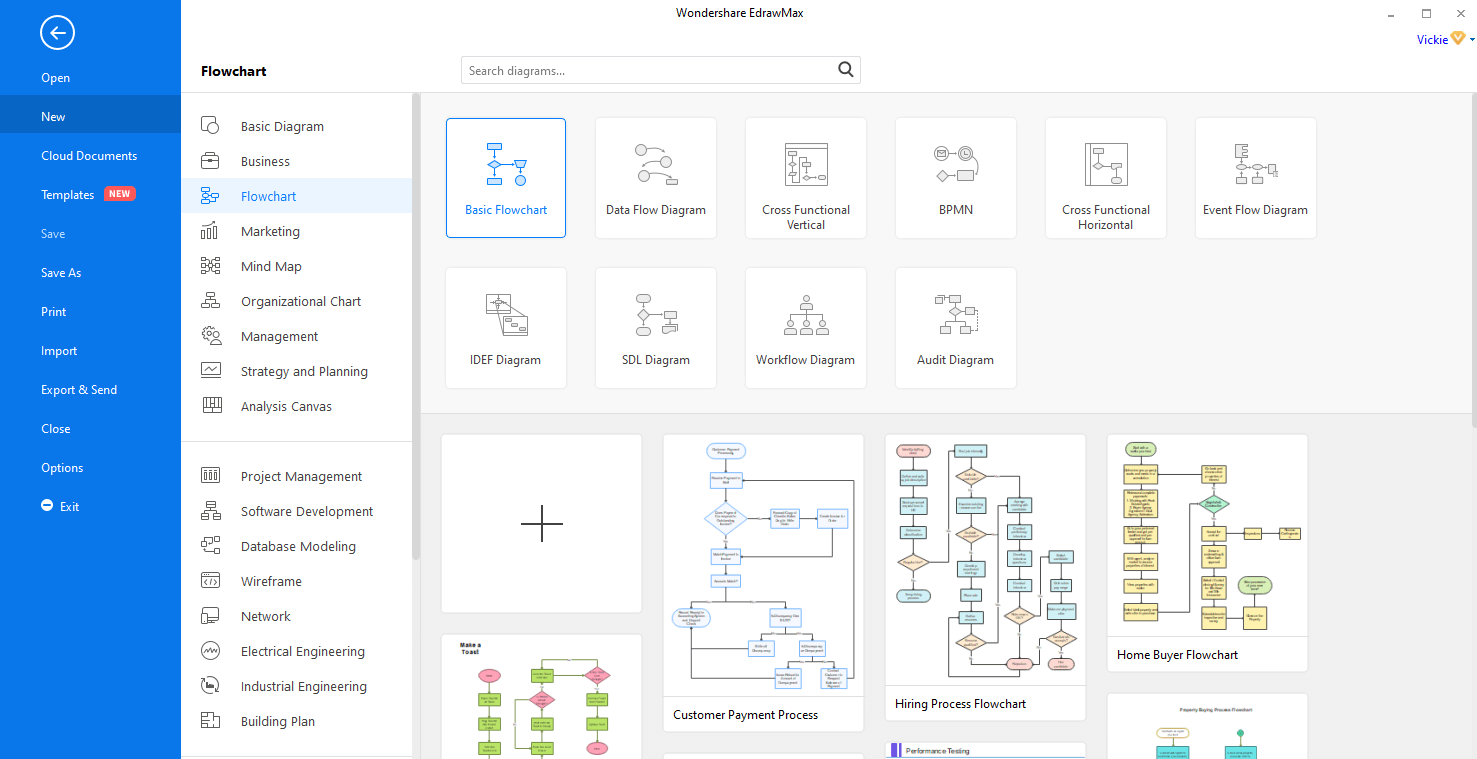Viewport: 1477px width, 759px height.
Task: Select Cross Functional Horizontal tile
Action: pyautogui.click(x=1106, y=178)
